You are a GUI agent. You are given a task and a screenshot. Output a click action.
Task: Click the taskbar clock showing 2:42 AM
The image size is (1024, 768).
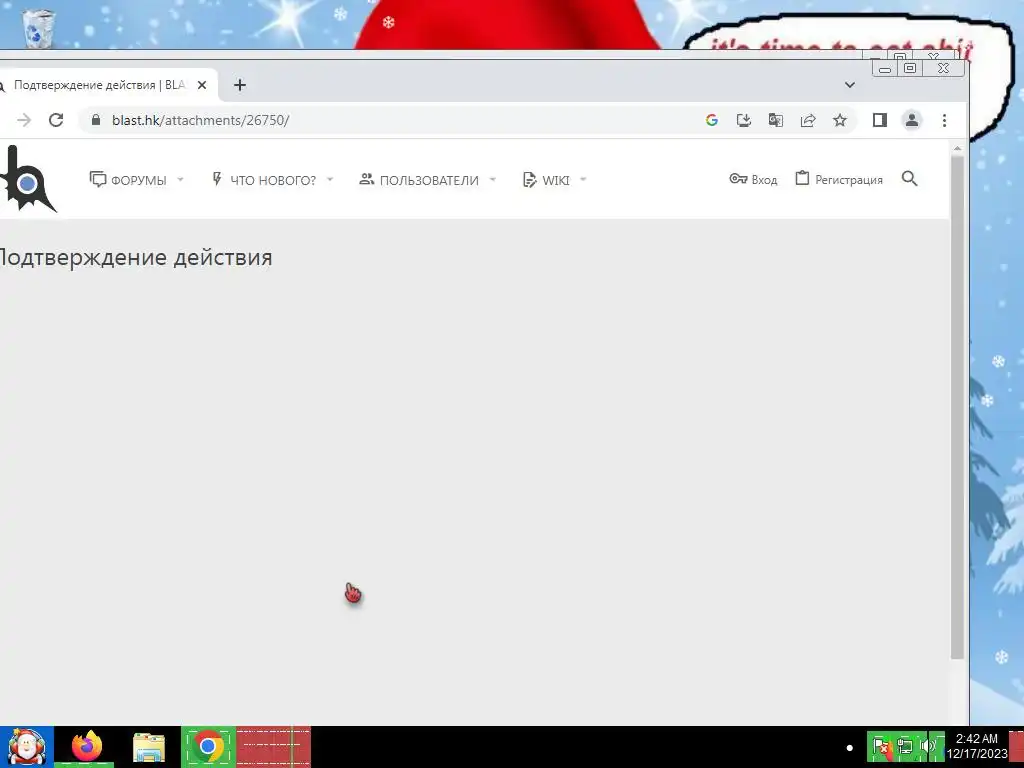977,746
